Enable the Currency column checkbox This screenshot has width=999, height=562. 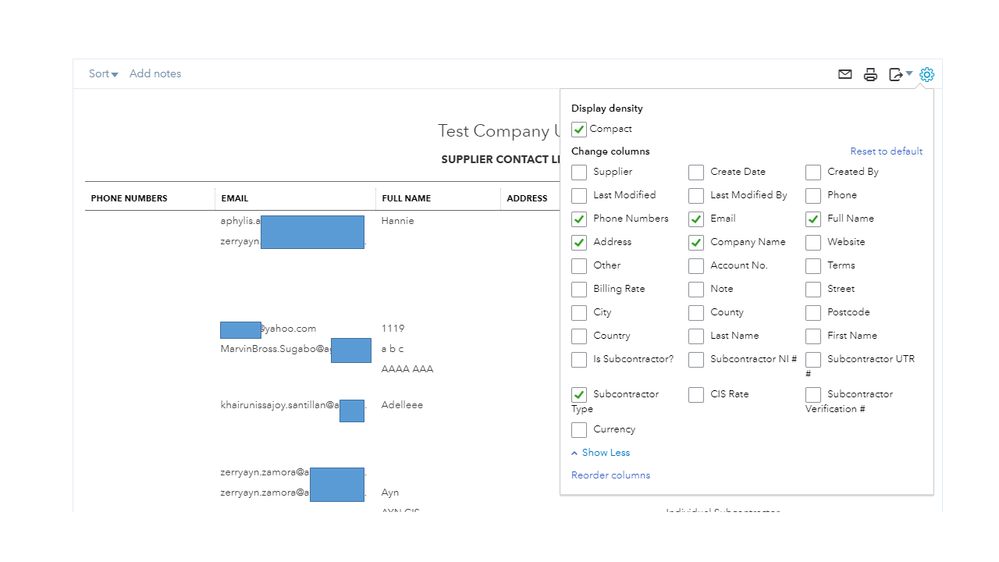579,430
